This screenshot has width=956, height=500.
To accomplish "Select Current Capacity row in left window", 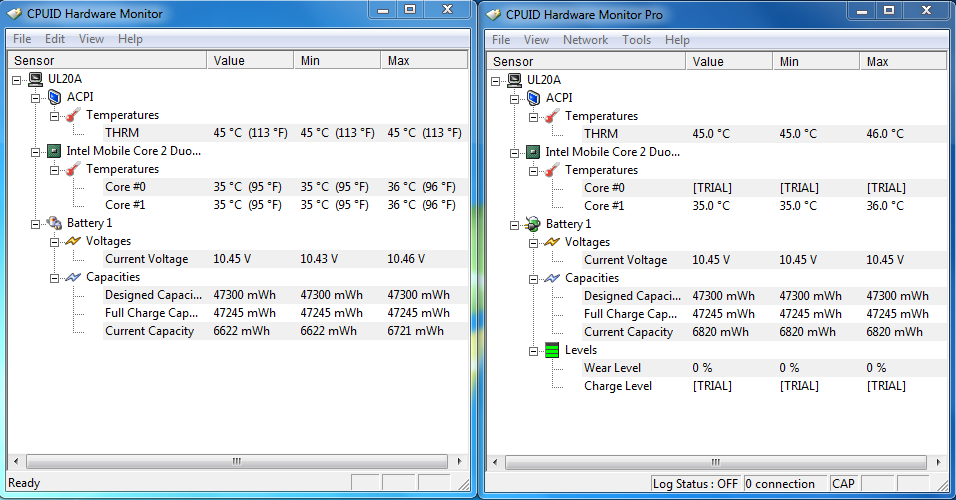I will 285,331.
